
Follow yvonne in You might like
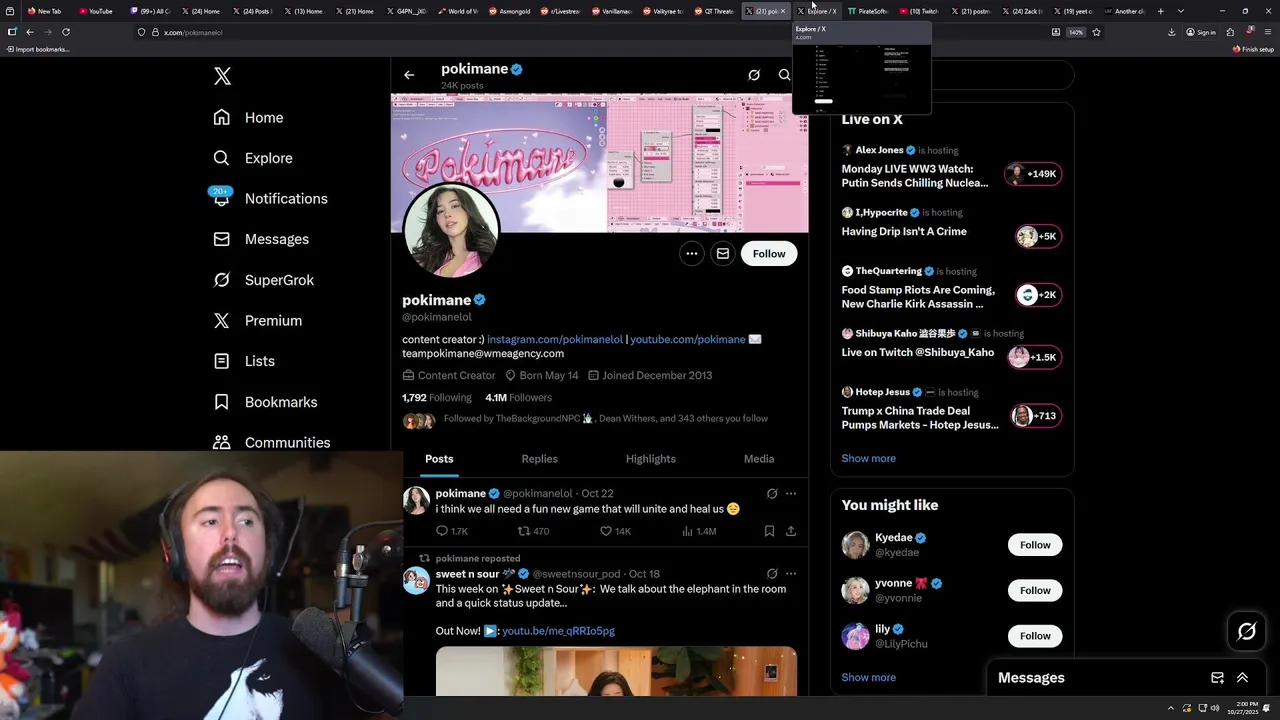click(1035, 590)
